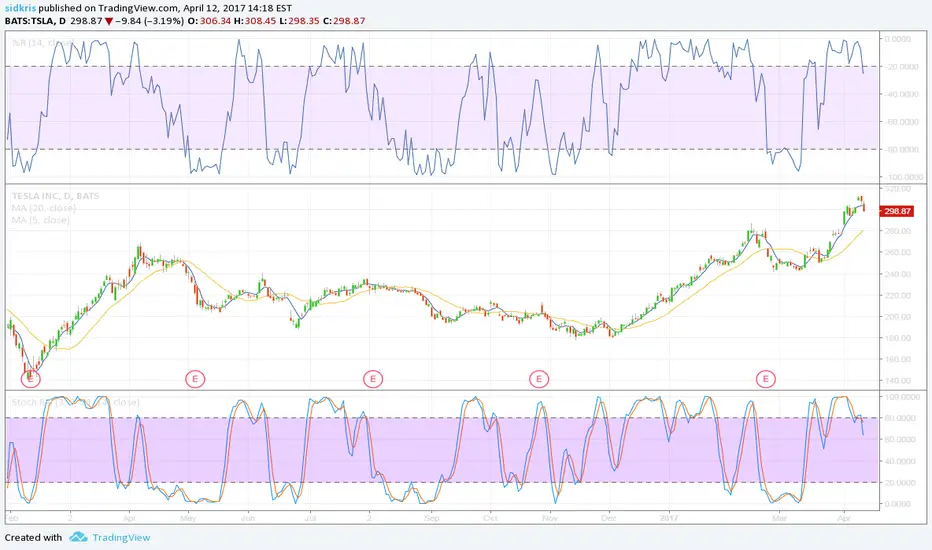Click the −9.84 (−3.19%) change text

(x=150, y=21)
